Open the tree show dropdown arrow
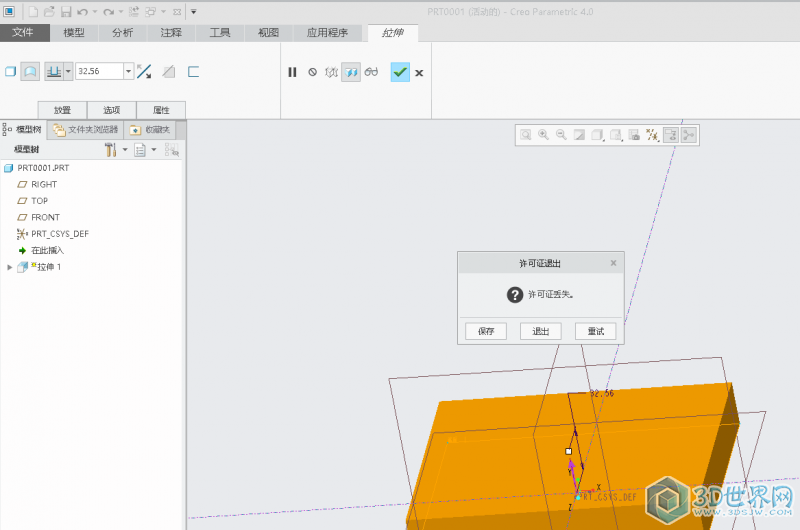 154,150
